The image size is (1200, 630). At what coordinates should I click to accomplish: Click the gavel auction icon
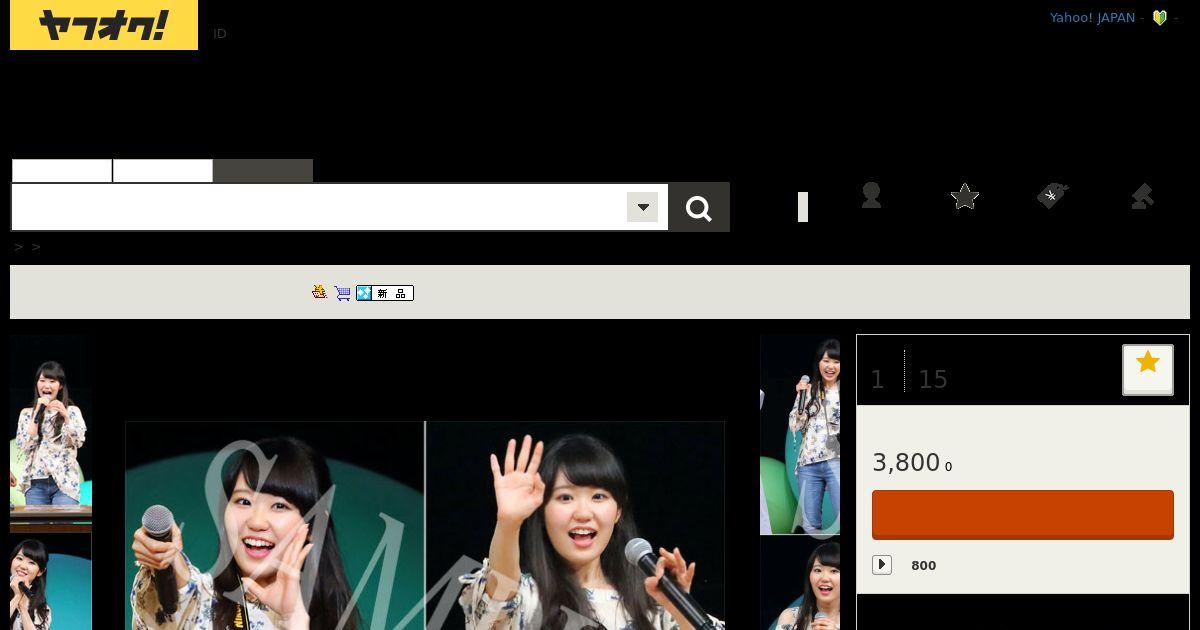[x=1142, y=196]
